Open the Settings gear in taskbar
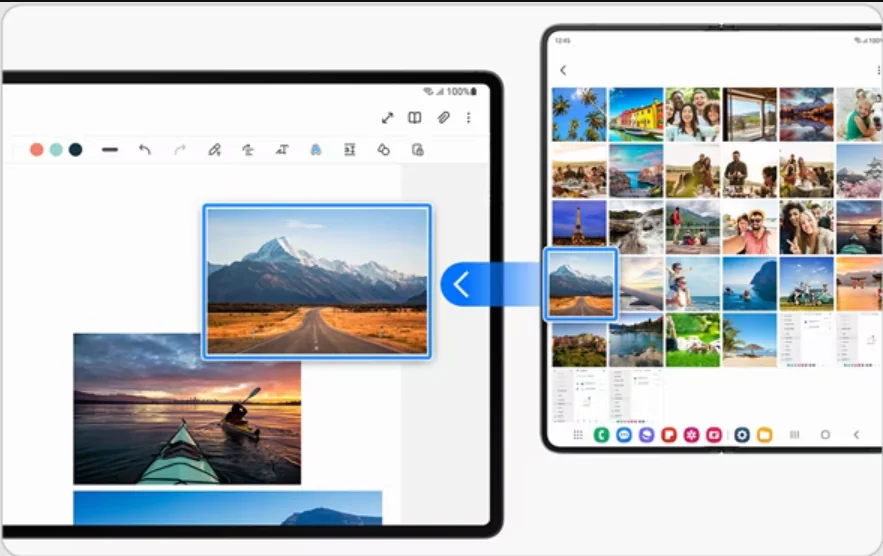The width and height of the screenshot is (883, 556). (x=742, y=434)
